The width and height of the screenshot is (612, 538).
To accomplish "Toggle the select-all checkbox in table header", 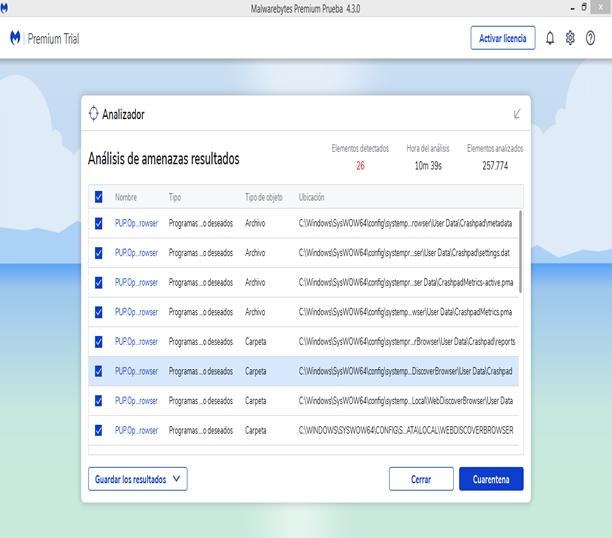I will 99,197.
